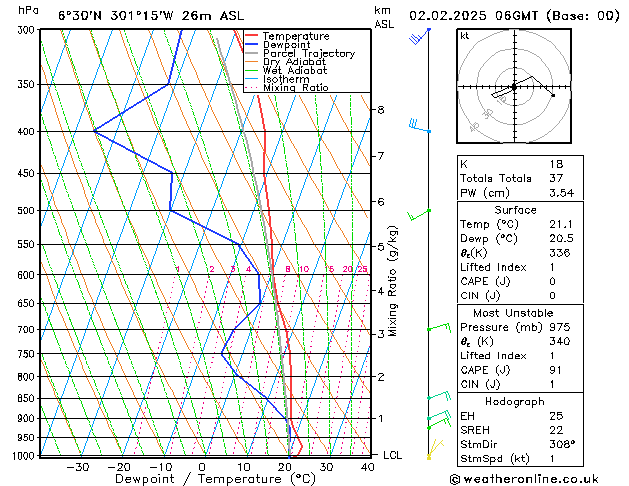Click the 40 temperature axis label
The height and width of the screenshot is (486, 629).
coord(367,467)
